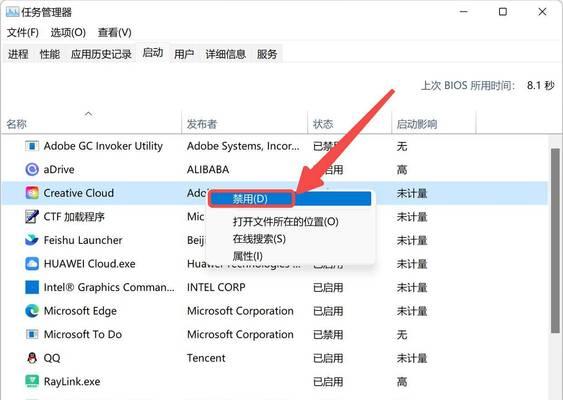Select 在线搜索(S) from context menu
The width and height of the screenshot is (563, 400).
pos(259,239)
